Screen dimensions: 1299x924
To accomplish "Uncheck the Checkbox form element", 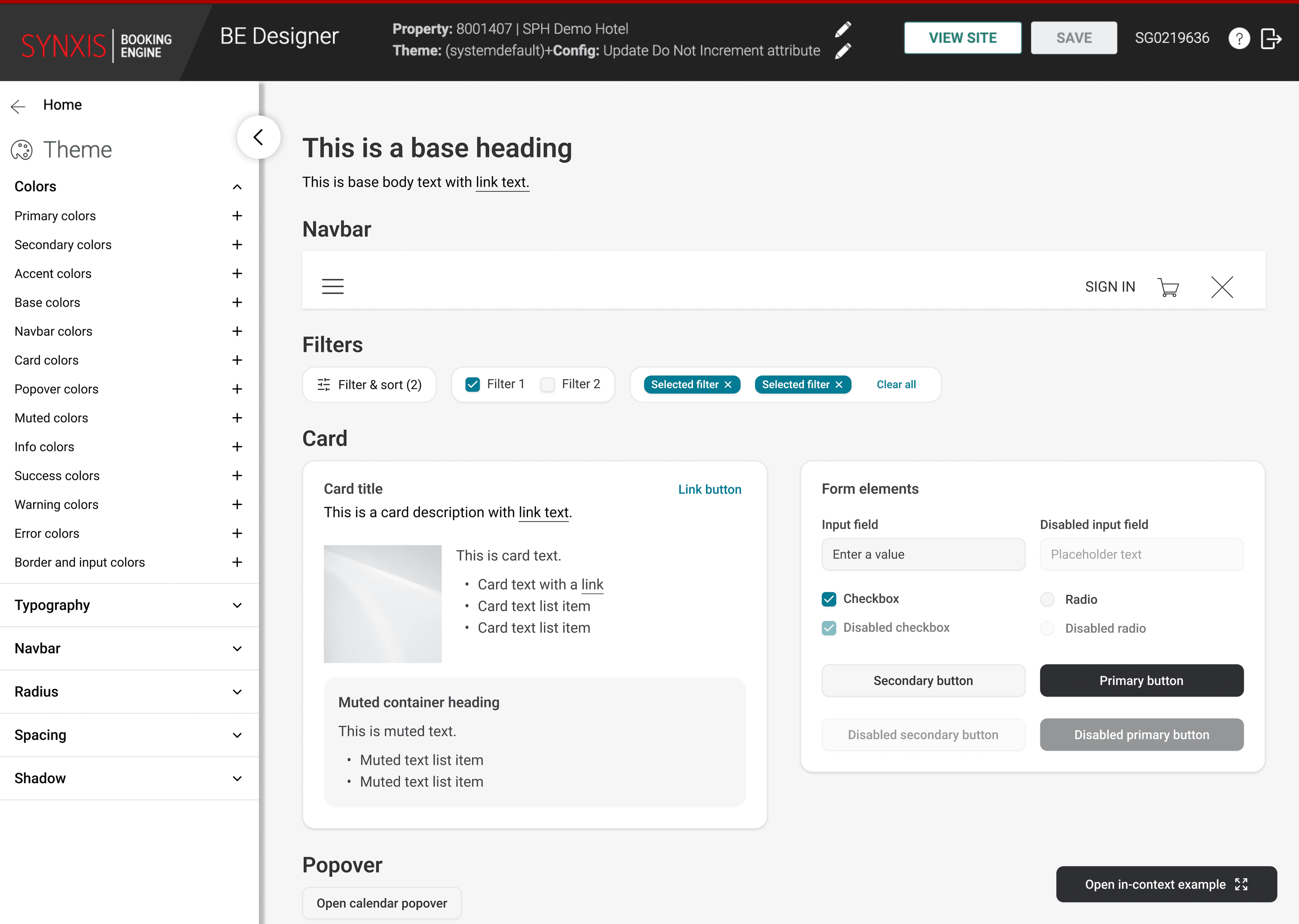I will [829, 599].
